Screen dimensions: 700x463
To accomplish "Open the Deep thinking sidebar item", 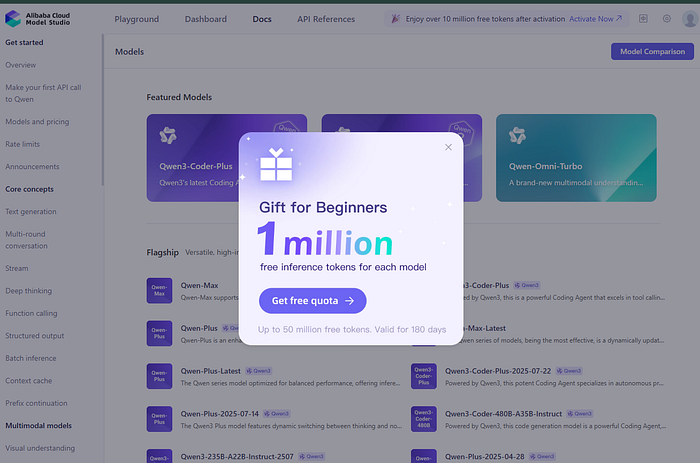I will point(29,291).
